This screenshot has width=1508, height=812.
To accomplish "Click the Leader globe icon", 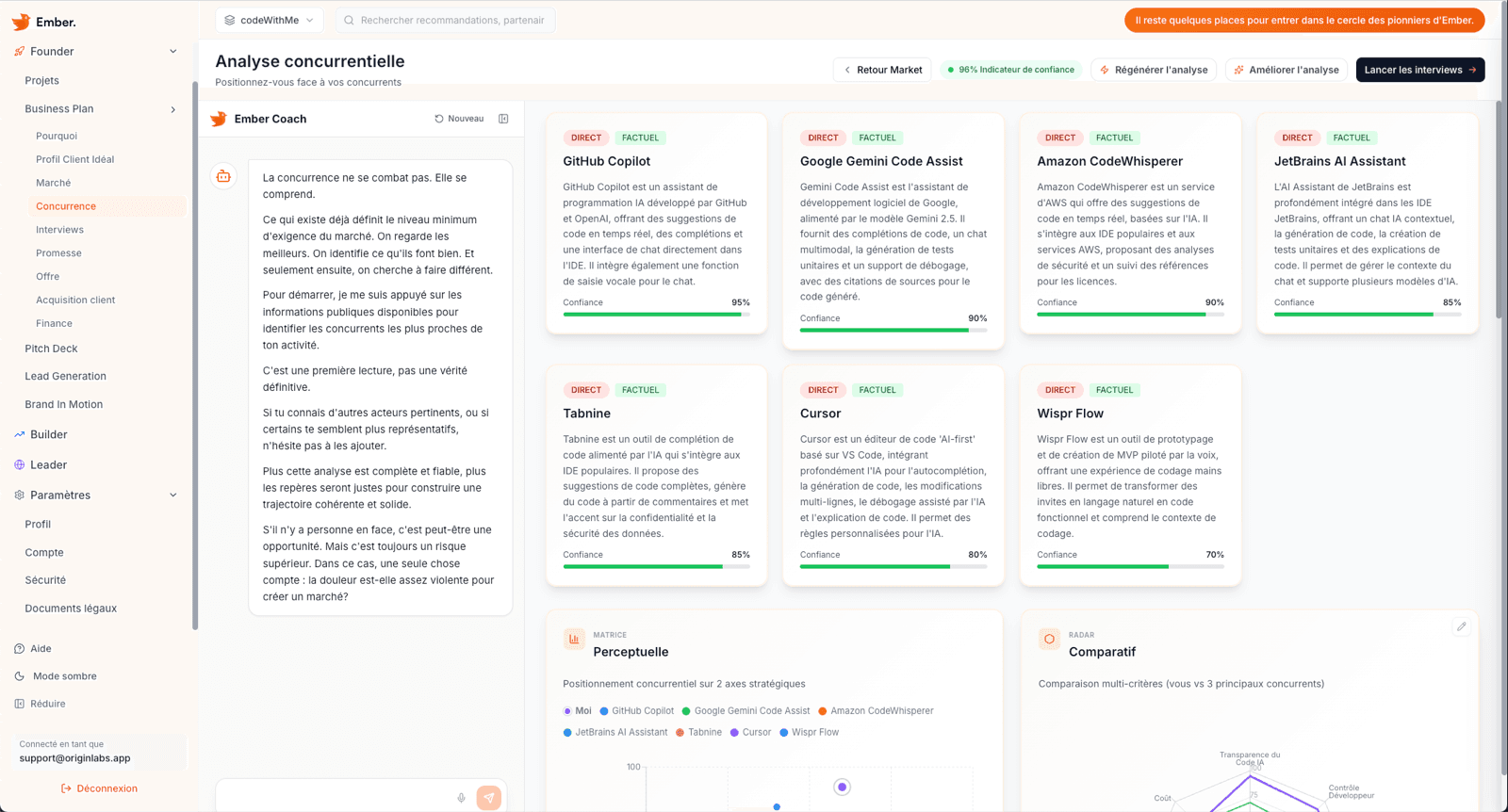I will [19, 465].
